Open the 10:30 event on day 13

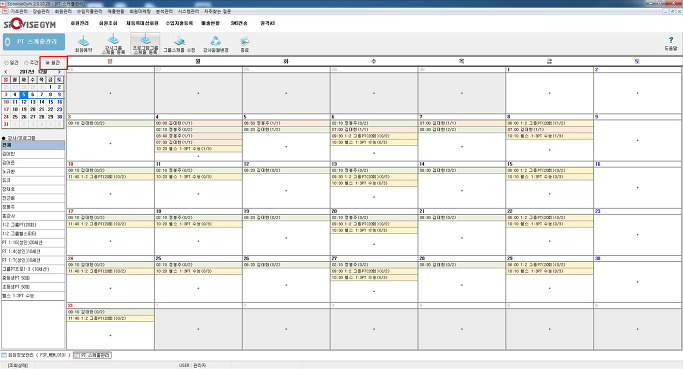(374, 183)
